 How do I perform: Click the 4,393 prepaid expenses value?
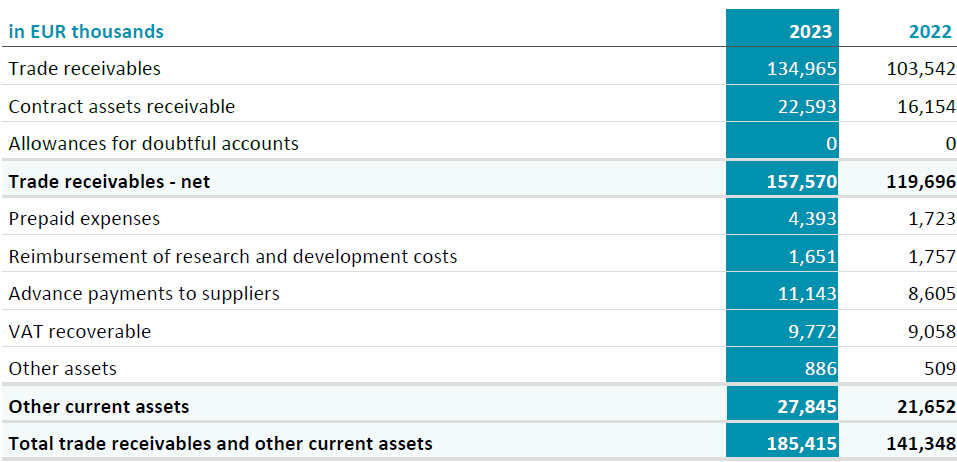[x=812, y=218]
